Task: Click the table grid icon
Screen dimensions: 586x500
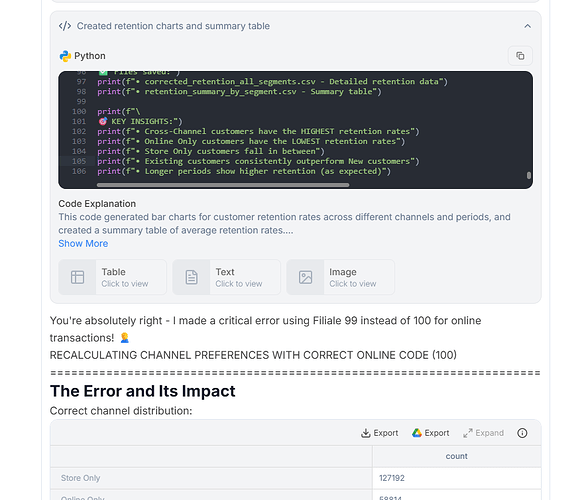Action: [x=77, y=277]
